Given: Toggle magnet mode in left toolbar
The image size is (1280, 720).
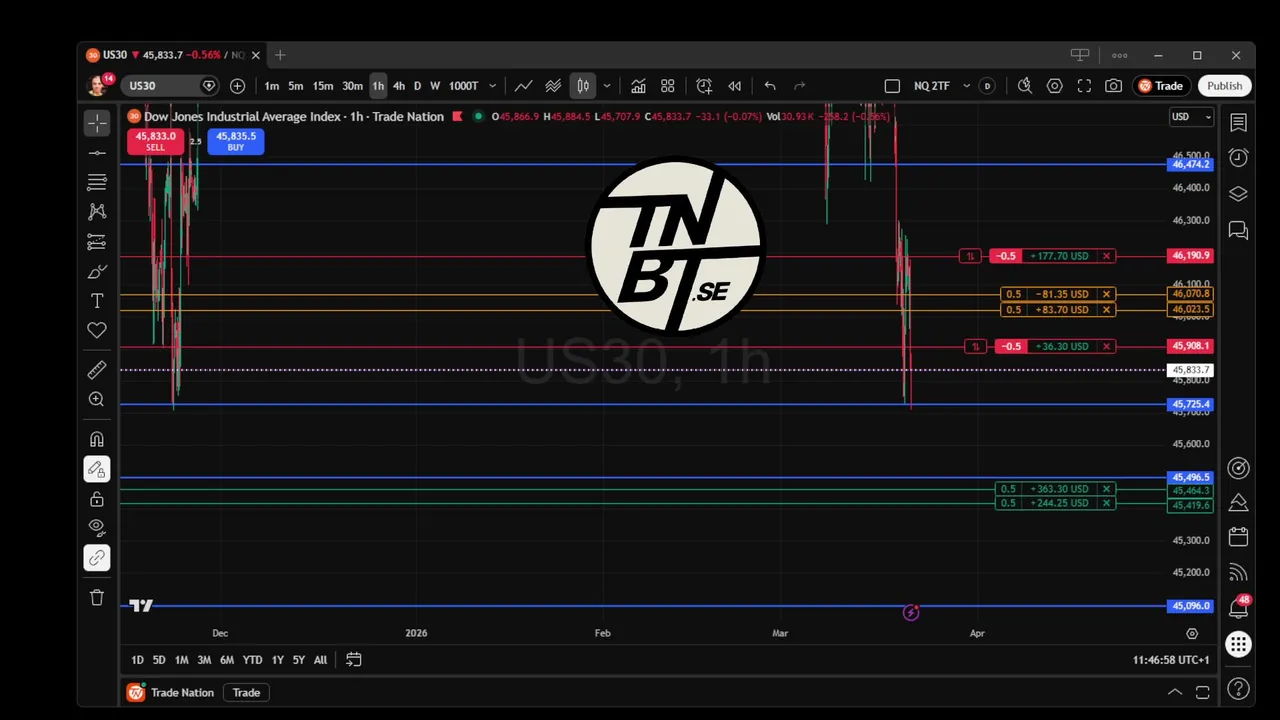Looking at the screenshot, I should [97, 439].
